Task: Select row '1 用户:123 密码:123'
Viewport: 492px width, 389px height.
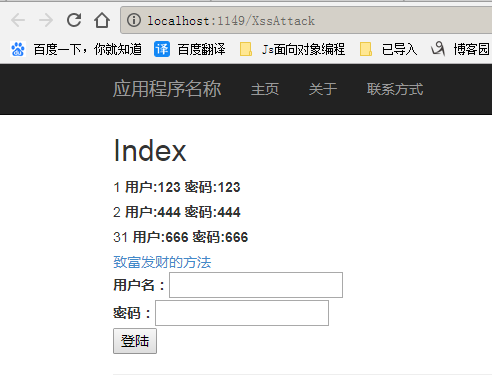Action: coord(177,187)
